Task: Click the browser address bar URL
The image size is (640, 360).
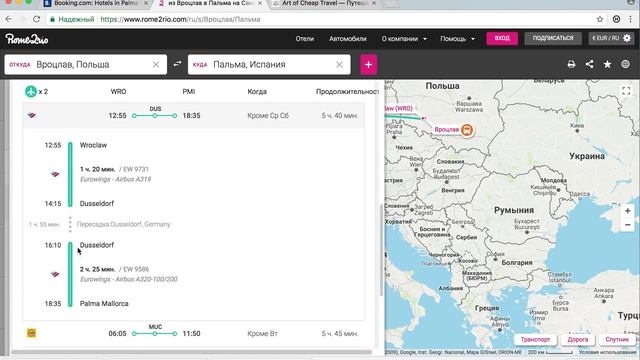Action: (x=180, y=19)
